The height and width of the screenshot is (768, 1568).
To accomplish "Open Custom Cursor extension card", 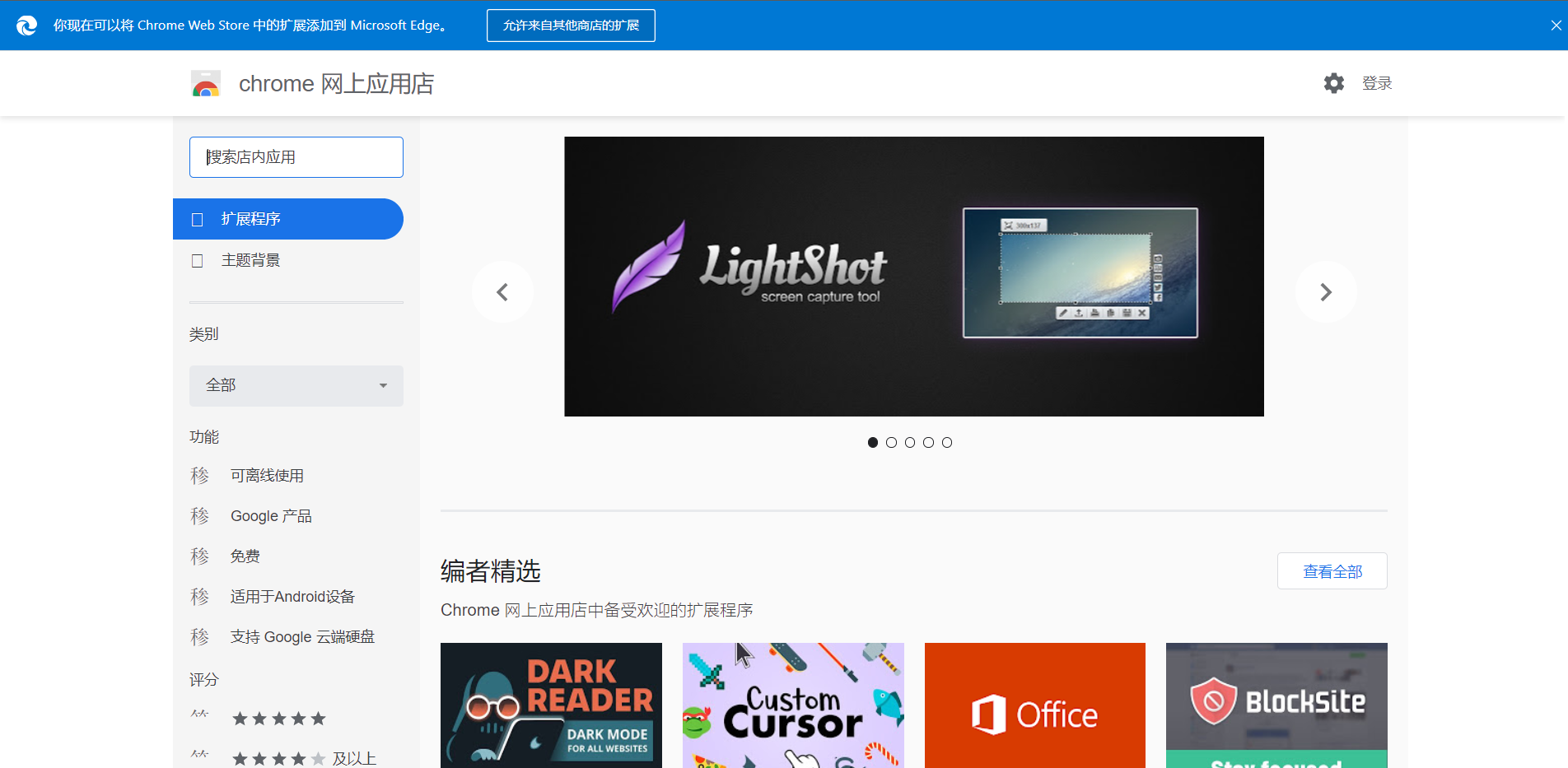I will click(793, 705).
